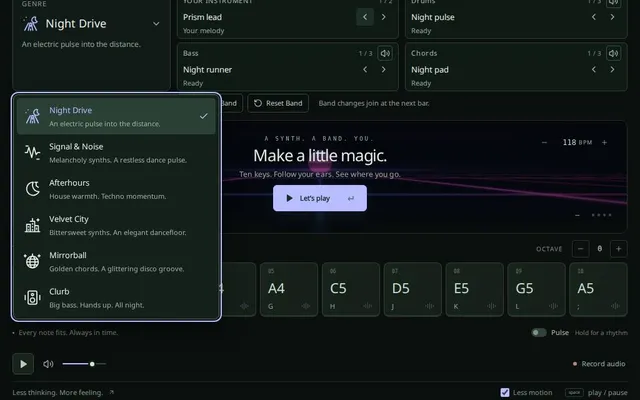The width and height of the screenshot is (640, 400).
Task: Next chords after Night pad
Action: 612,69
